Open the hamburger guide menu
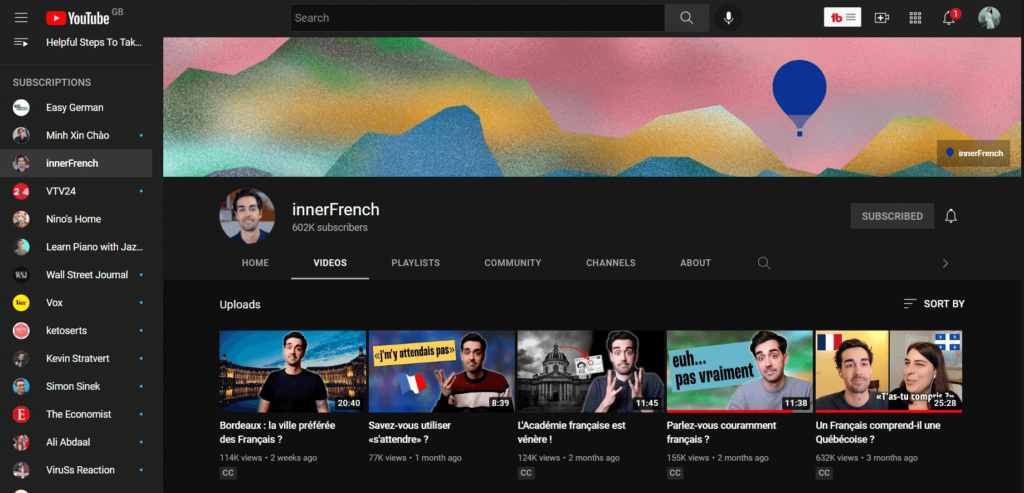Viewport: 1024px width, 493px height. (x=21, y=18)
